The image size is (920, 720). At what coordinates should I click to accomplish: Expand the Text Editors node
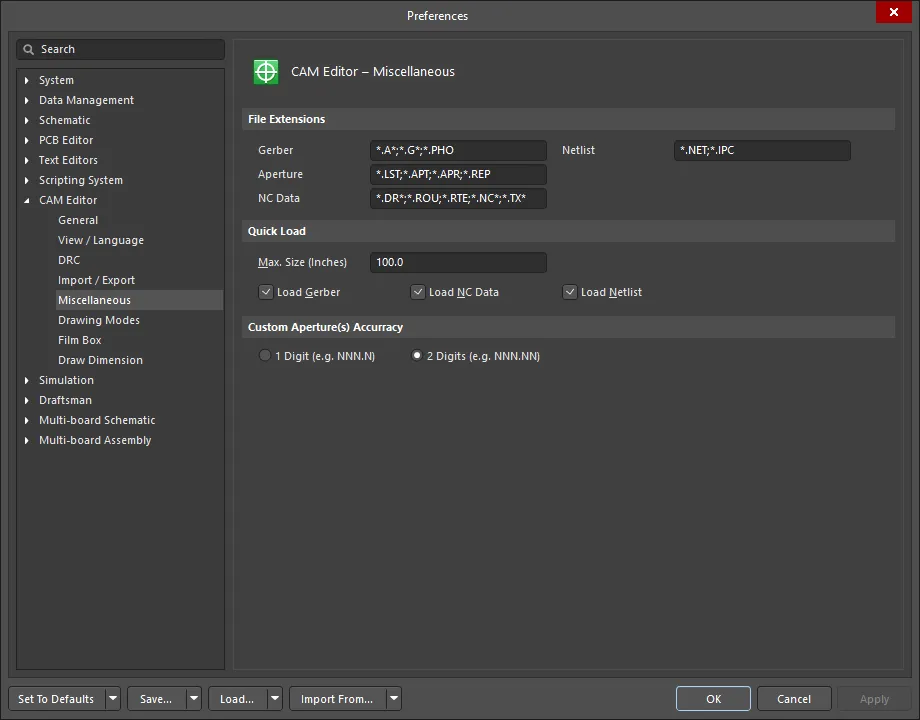[26, 160]
